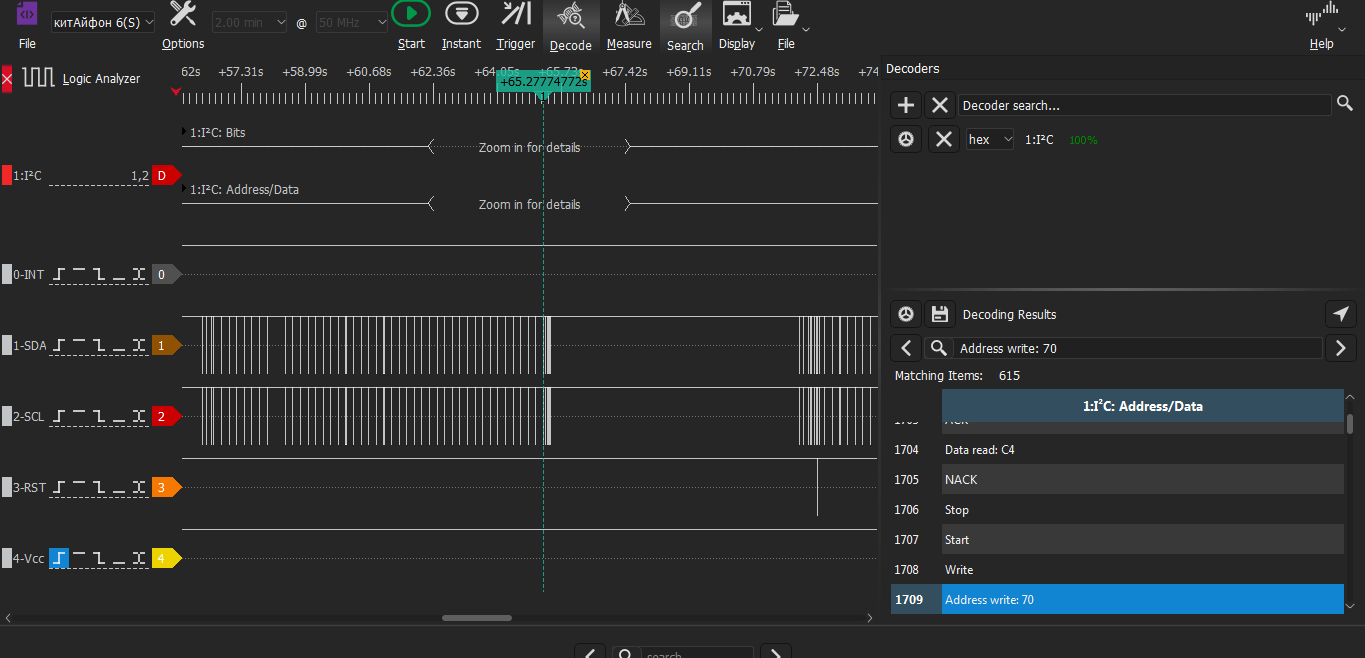Screen dimensions: 1365x658
Task: Expand the Display menu dropdown
Action: [x=758, y=29]
